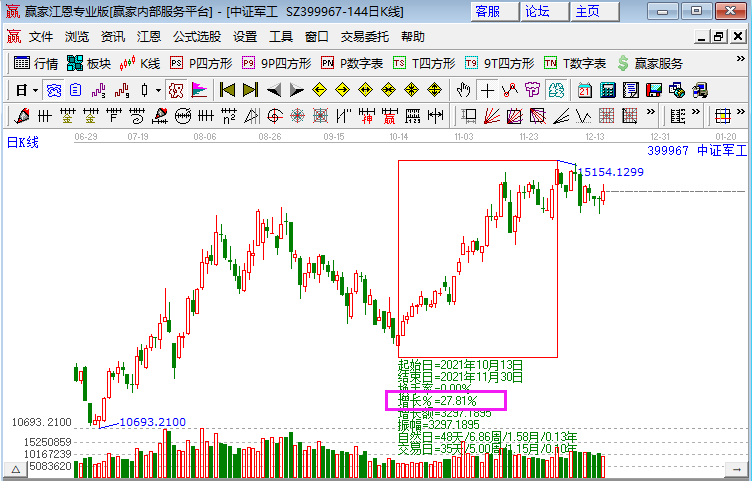Expand the 日 period dropdown arrow
The image size is (752, 481).
click(x=35, y=90)
